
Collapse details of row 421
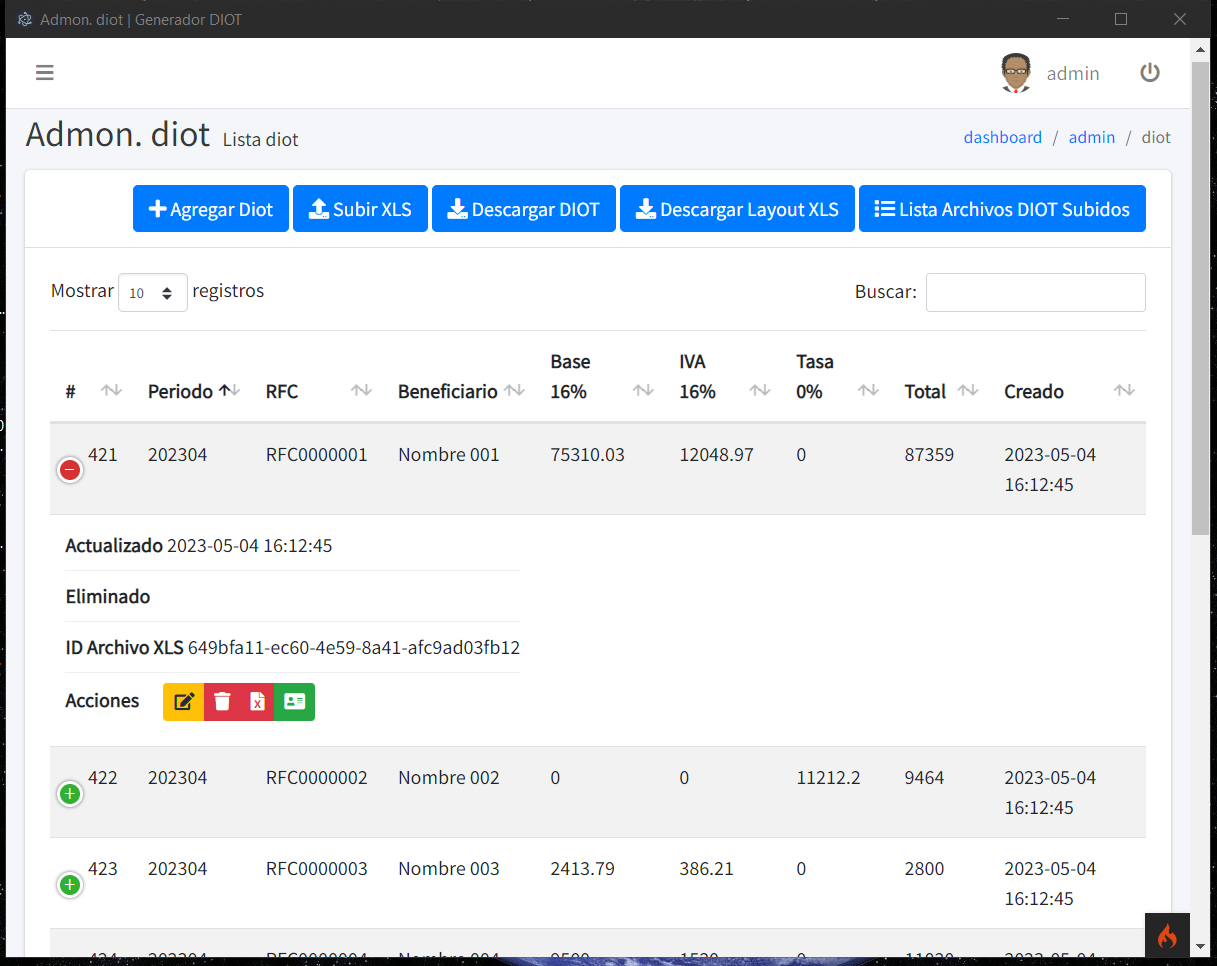[x=70, y=470]
